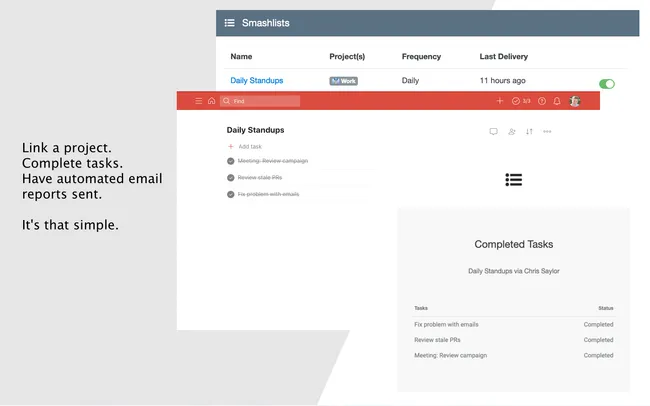Screen dimensions: 650x406
Task: Uncheck 'Meeting: Review campaign' task
Action: click(231, 161)
